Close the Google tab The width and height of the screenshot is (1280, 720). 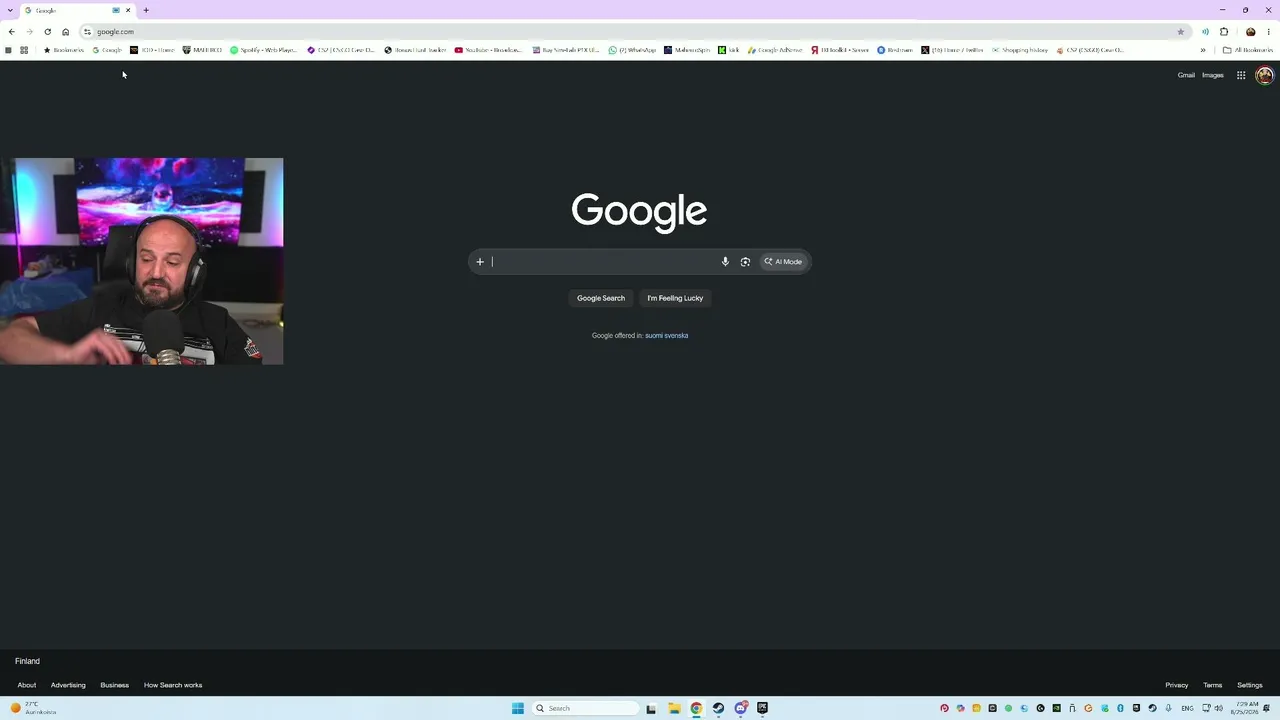[x=128, y=10]
